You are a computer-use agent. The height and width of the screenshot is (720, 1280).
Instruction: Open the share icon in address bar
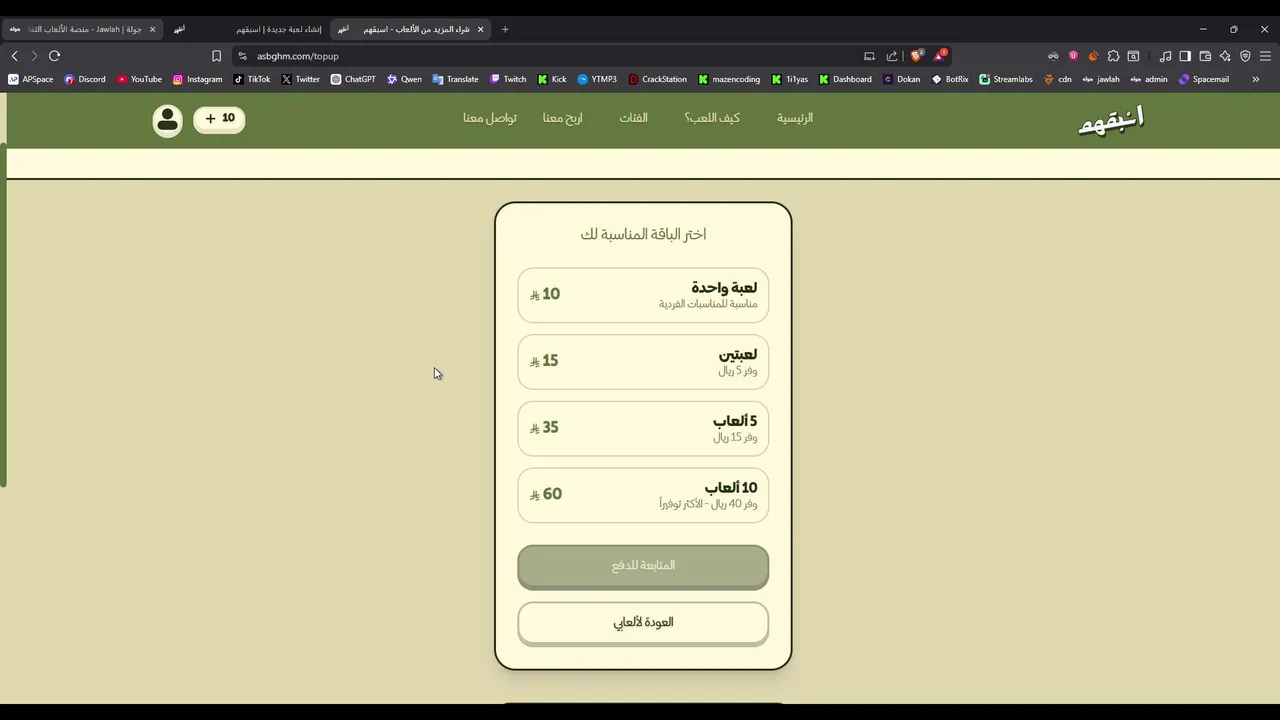point(892,56)
